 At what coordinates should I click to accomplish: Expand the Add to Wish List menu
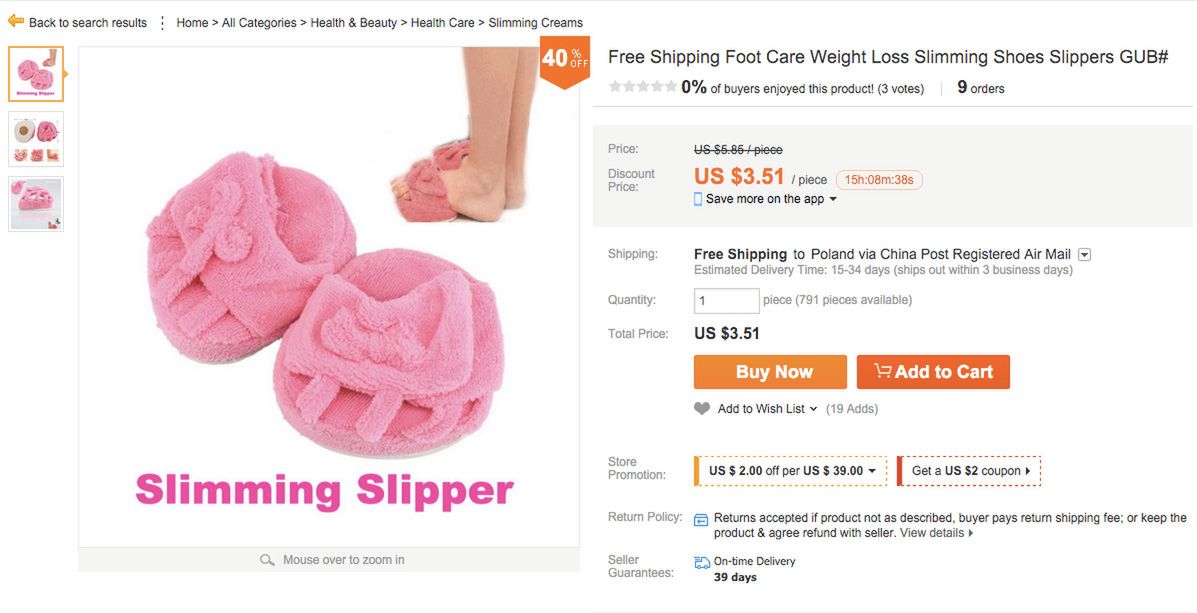(813, 409)
